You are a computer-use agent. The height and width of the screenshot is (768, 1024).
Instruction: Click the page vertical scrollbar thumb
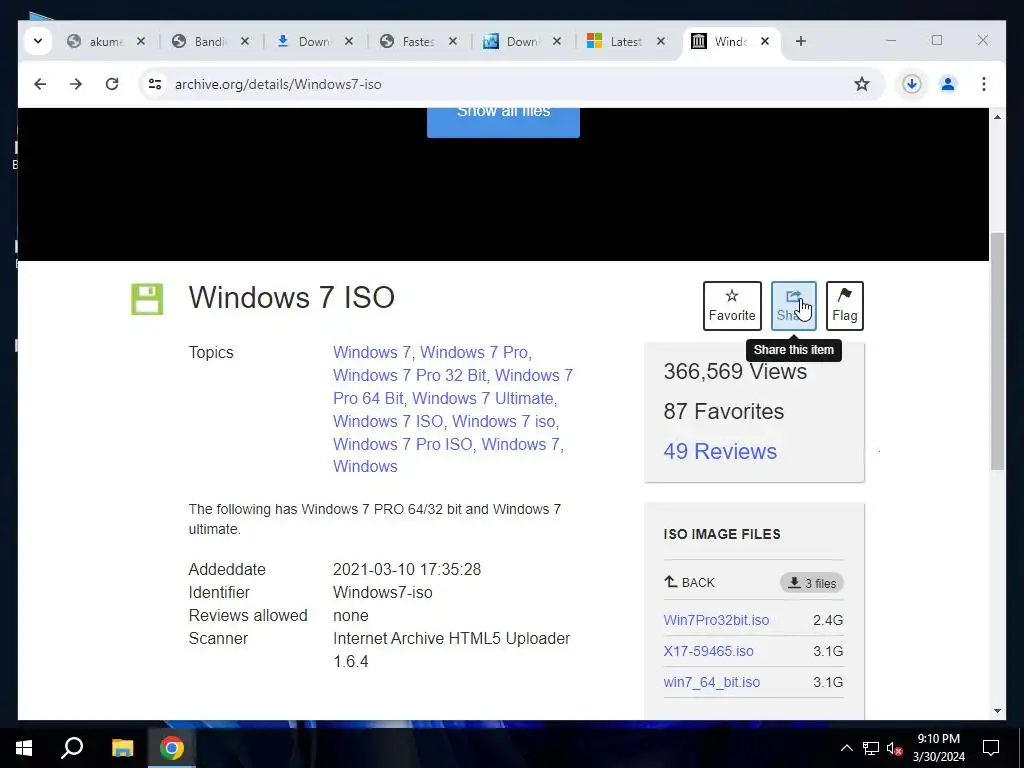[x=997, y=351]
